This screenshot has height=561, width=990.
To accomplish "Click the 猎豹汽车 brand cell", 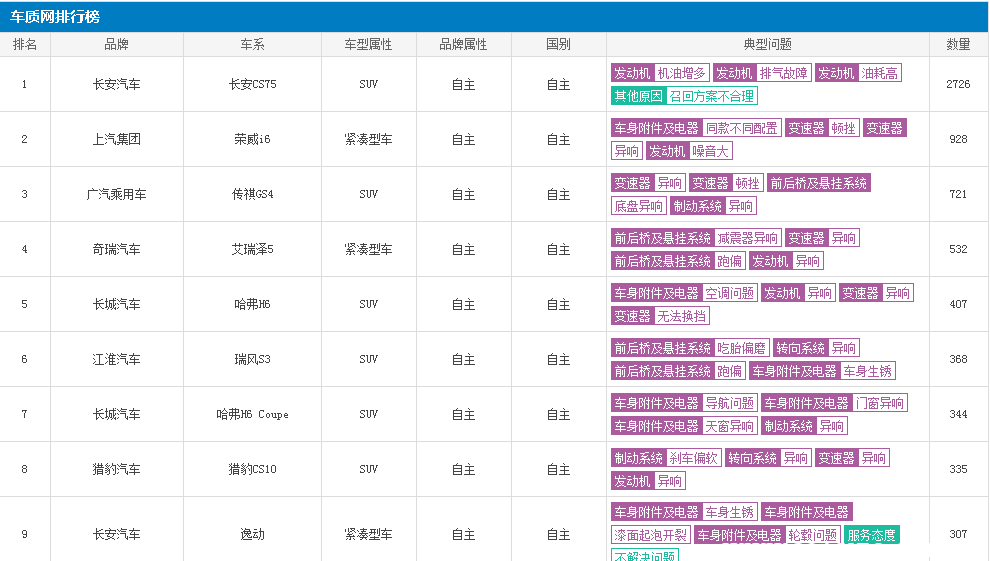I will pos(116,469).
